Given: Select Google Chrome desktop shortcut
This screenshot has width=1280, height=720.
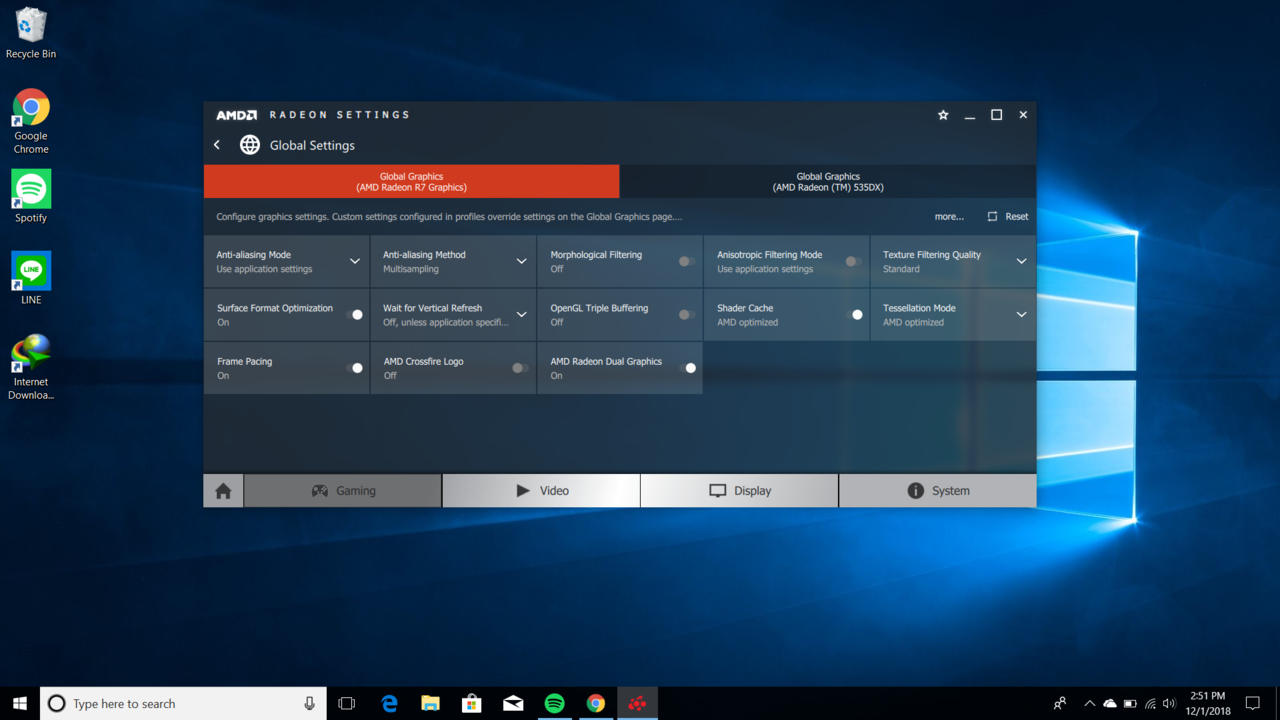Looking at the screenshot, I should coord(31,121).
